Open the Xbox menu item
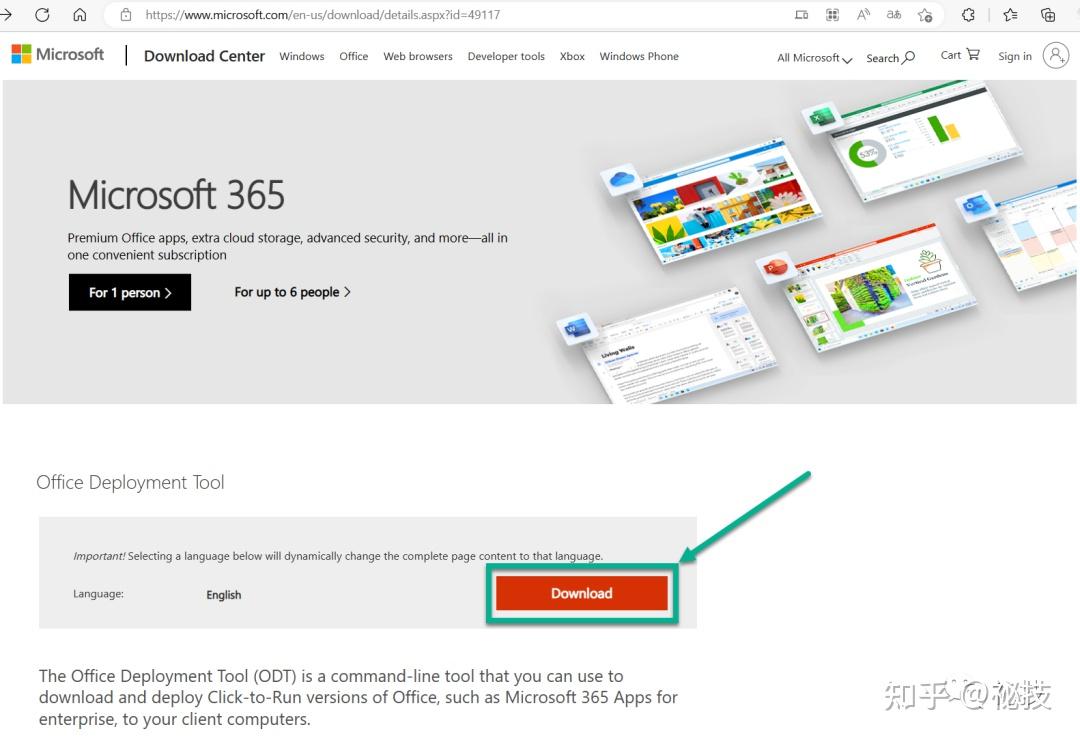This screenshot has height=740, width=1080. 572,56
